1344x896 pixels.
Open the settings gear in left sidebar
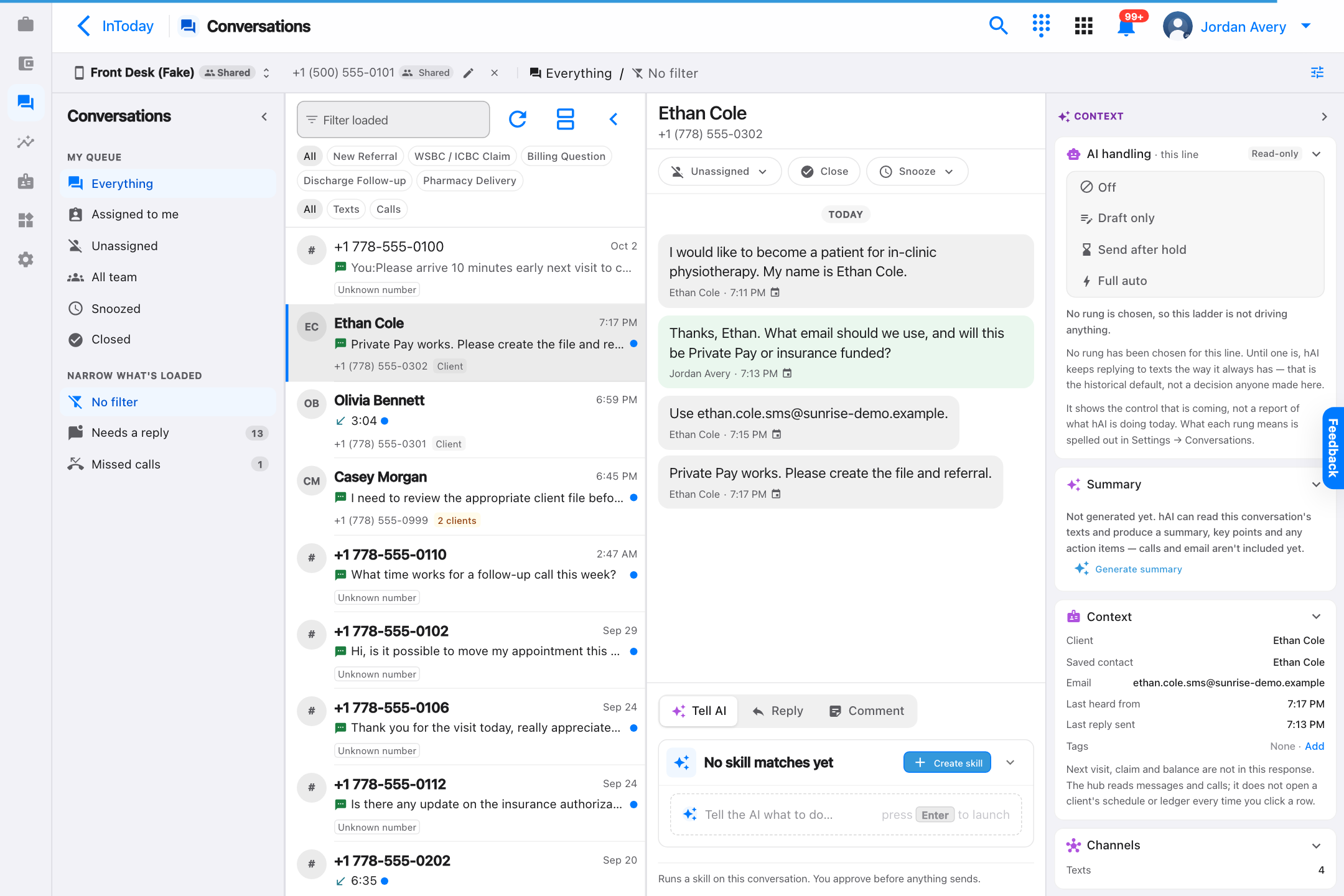pyautogui.click(x=26, y=259)
